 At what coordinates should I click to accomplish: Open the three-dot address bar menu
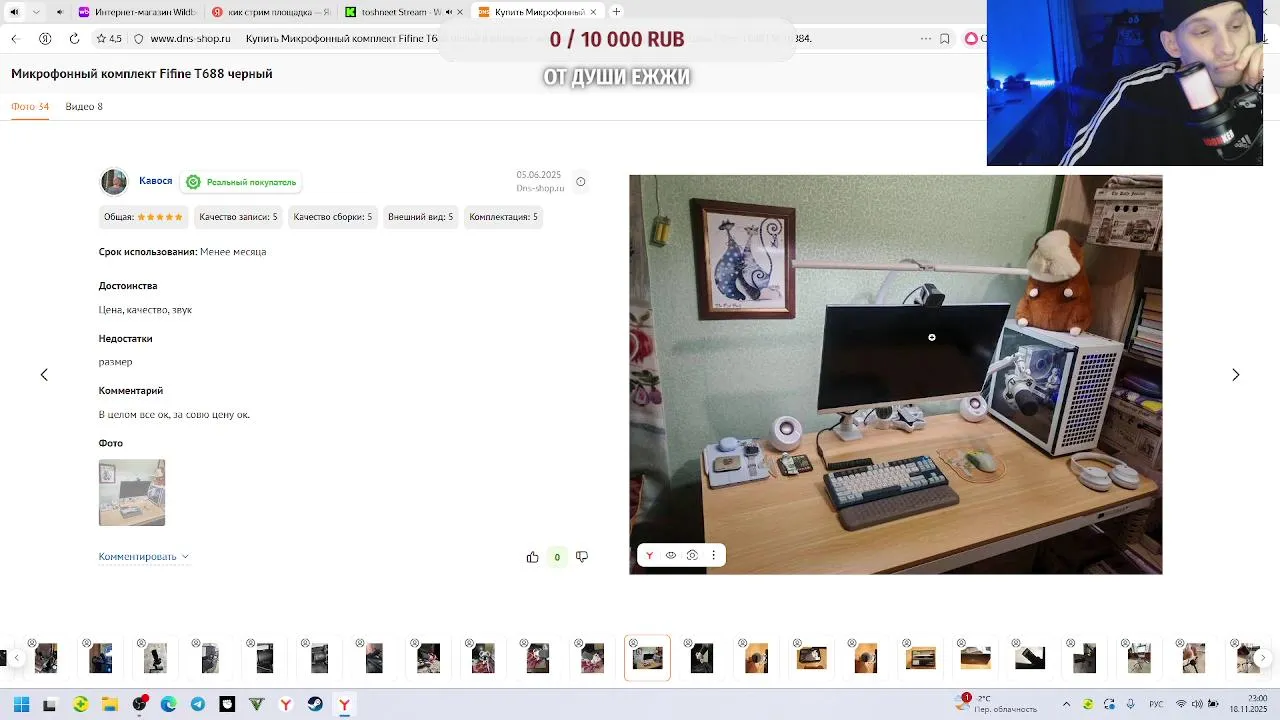[925, 39]
